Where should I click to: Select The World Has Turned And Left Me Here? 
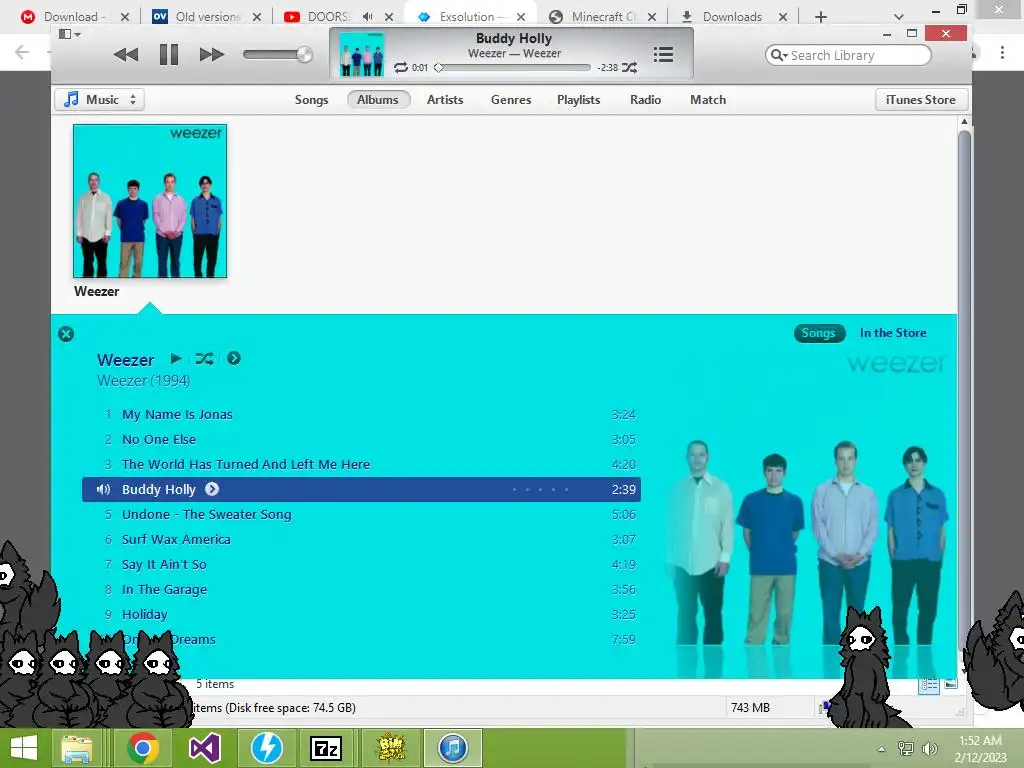(361, 464)
